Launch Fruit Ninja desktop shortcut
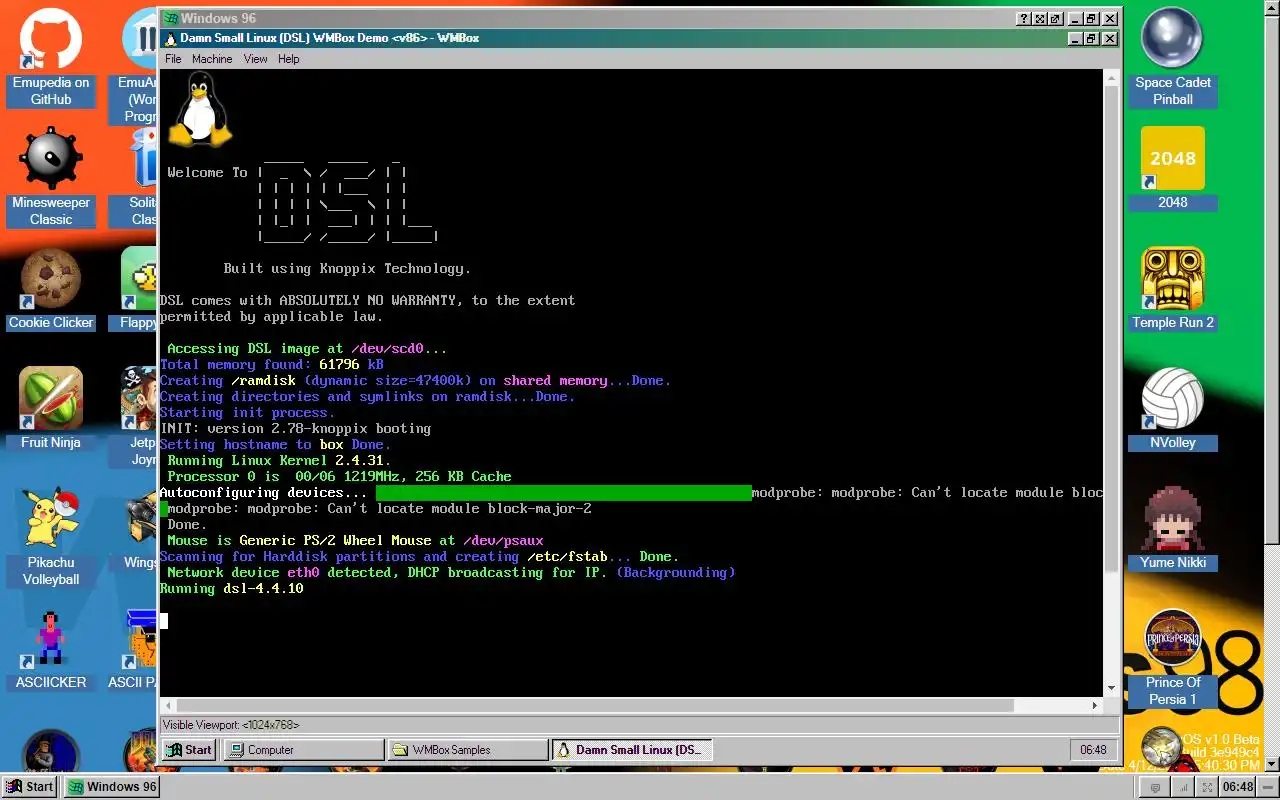The height and width of the screenshot is (800, 1280). point(50,408)
